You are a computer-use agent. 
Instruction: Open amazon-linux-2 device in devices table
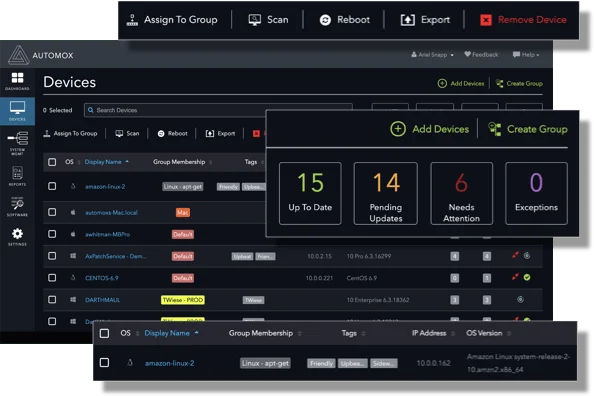105,186
